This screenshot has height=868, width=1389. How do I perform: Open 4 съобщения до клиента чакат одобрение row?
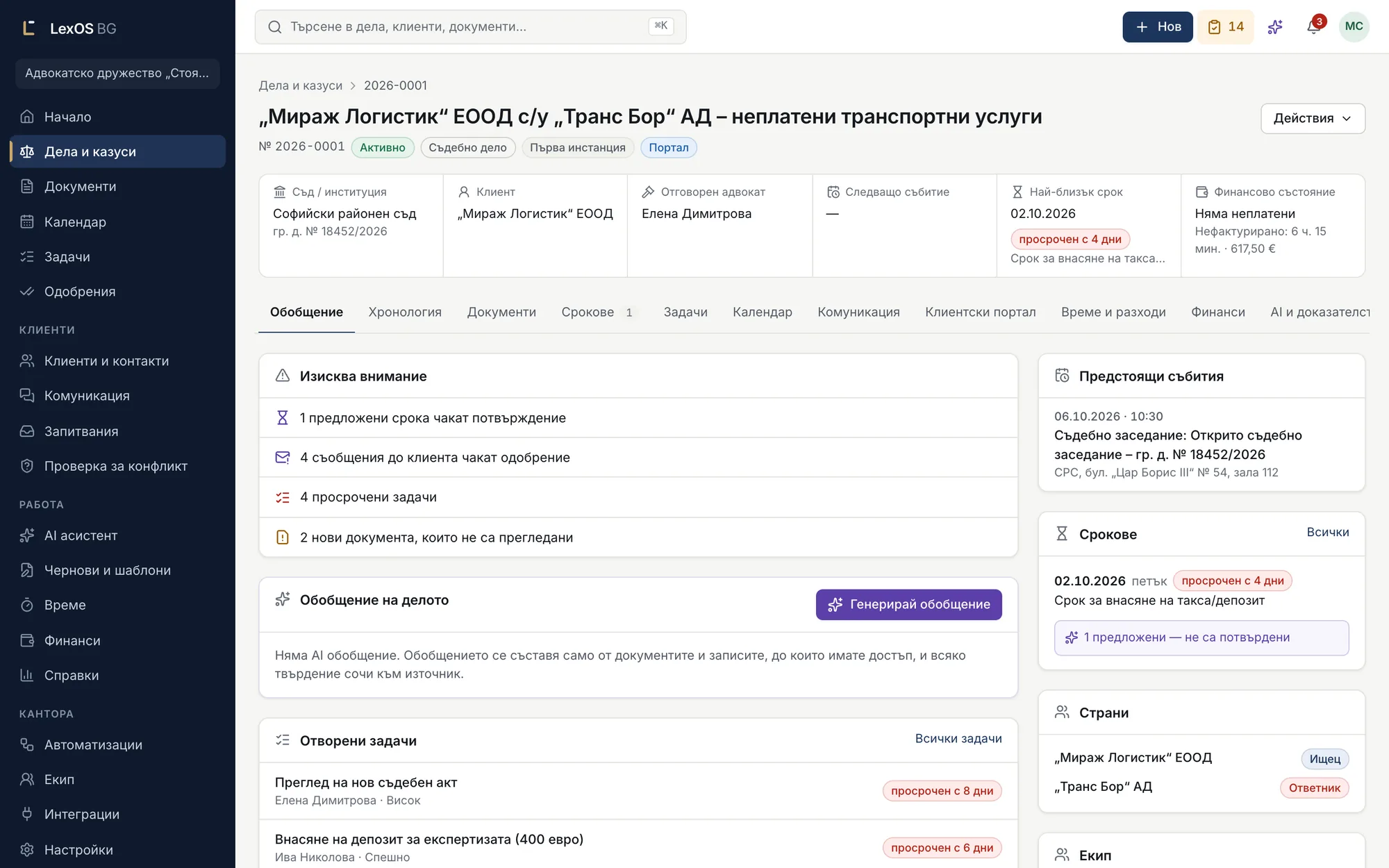[x=638, y=458]
